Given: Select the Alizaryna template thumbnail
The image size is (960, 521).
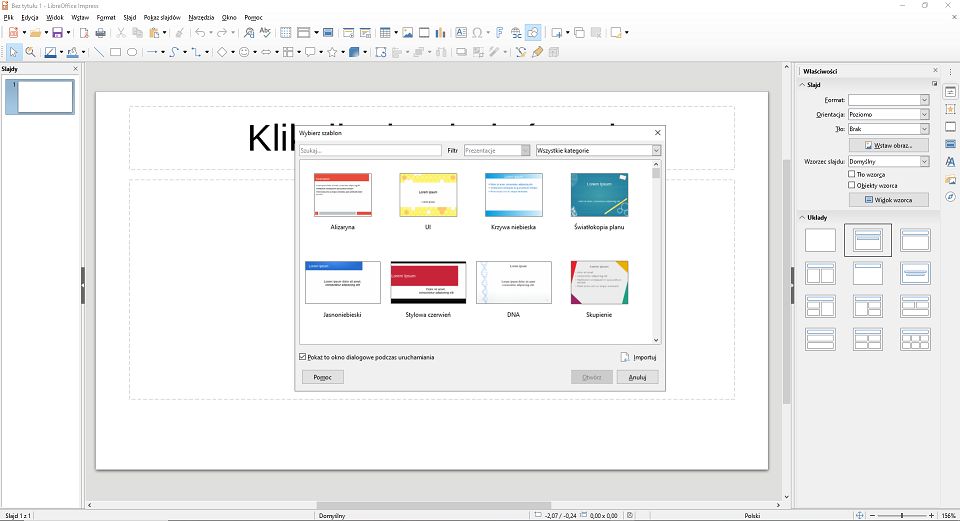Looking at the screenshot, I should click(343, 195).
